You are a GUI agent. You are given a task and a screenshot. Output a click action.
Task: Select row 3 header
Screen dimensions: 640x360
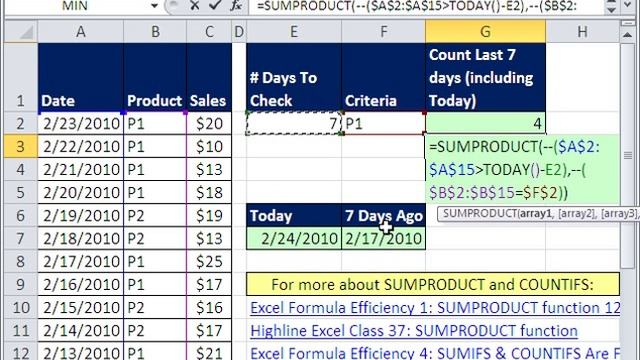point(20,146)
